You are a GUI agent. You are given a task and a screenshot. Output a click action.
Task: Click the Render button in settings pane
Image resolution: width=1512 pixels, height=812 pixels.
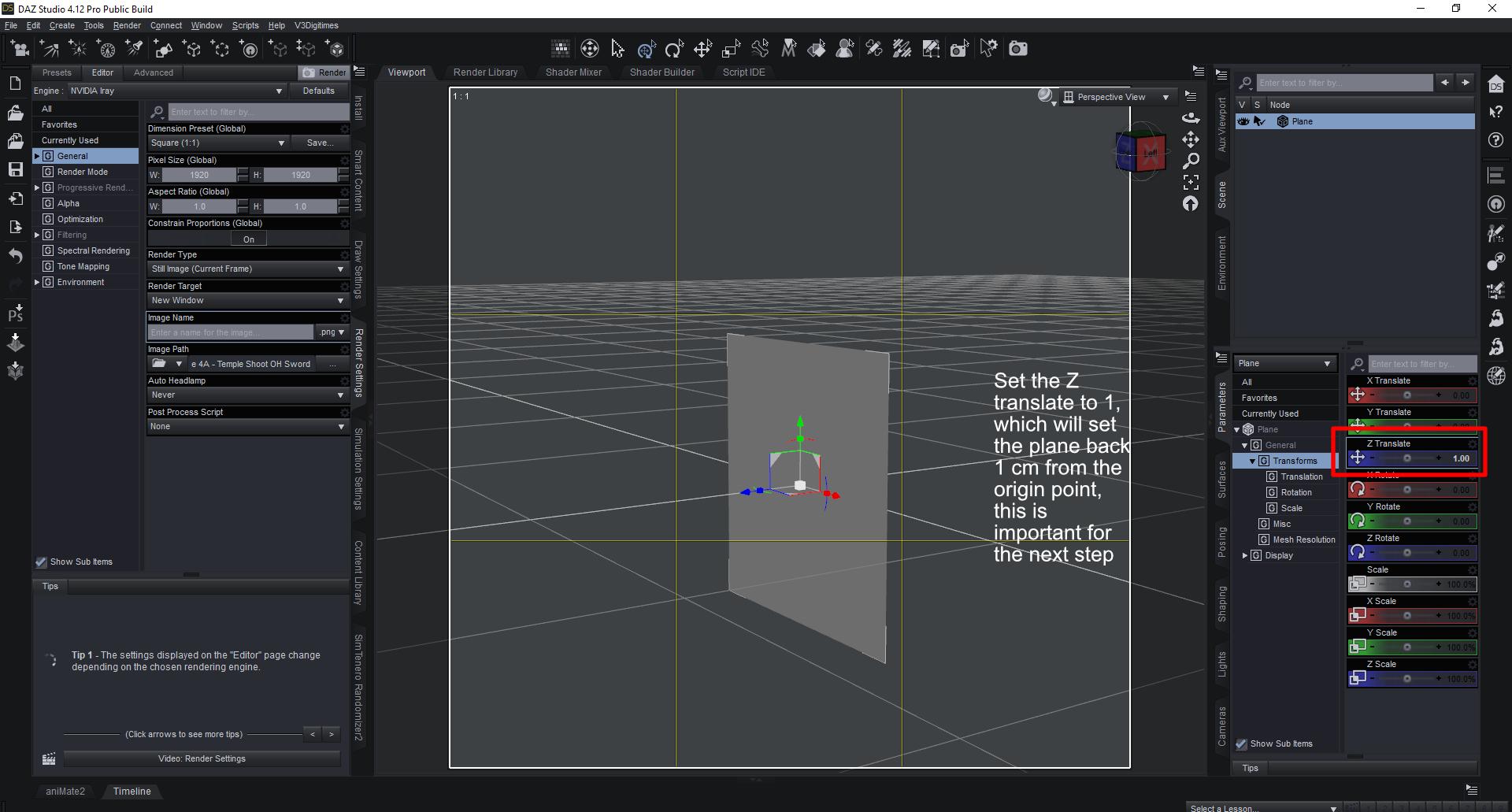(x=324, y=72)
